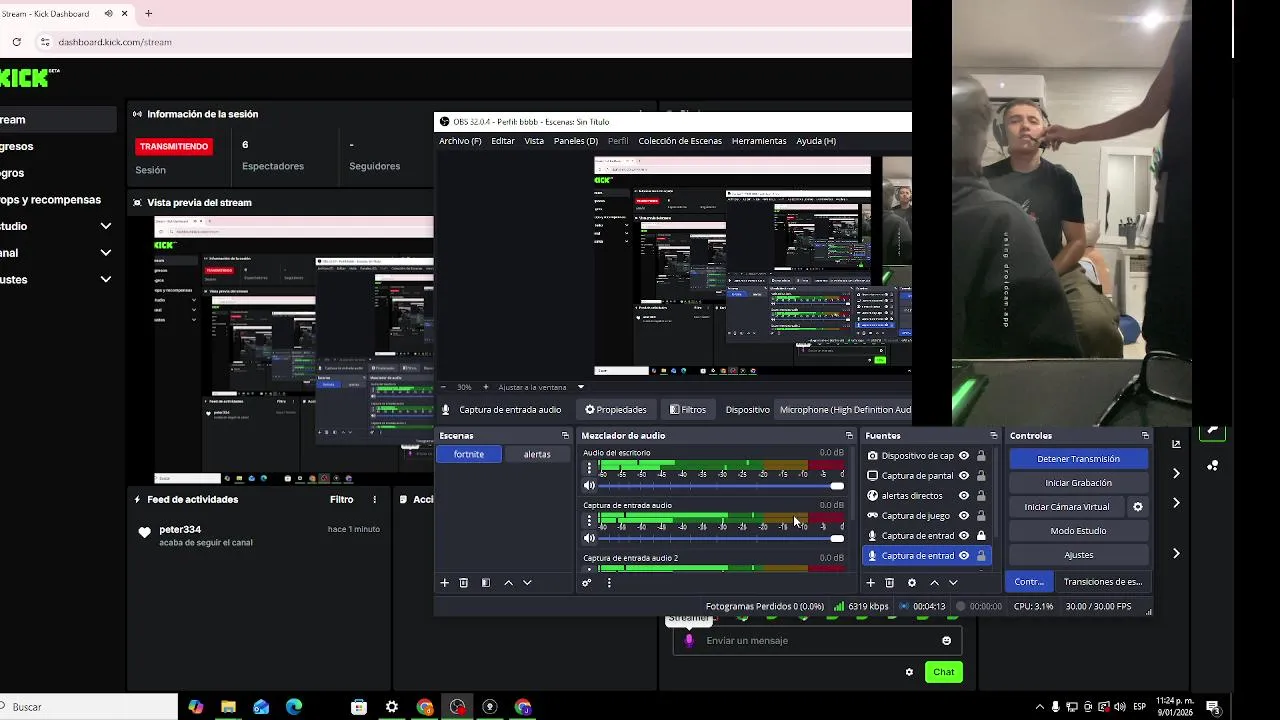Zoom out OBS preview with minus
This screenshot has height=720, width=1280.
[x=443, y=387]
